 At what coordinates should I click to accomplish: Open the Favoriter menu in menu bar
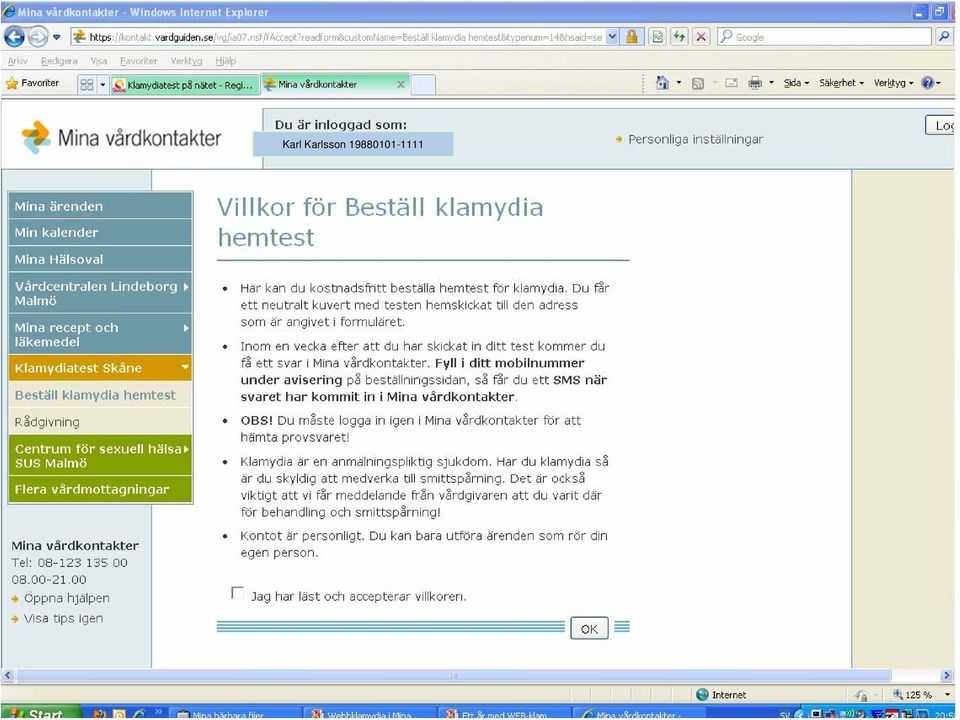click(x=138, y=61)
